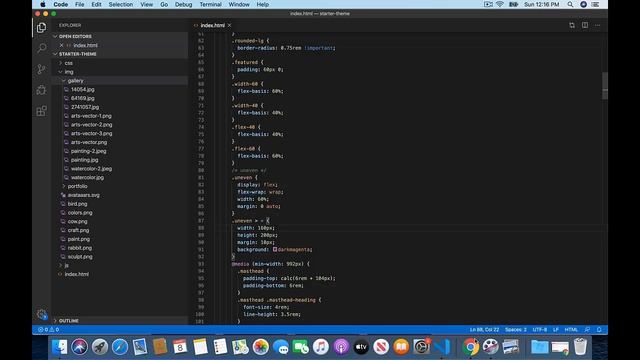Open the Go menu

[164, 4]
